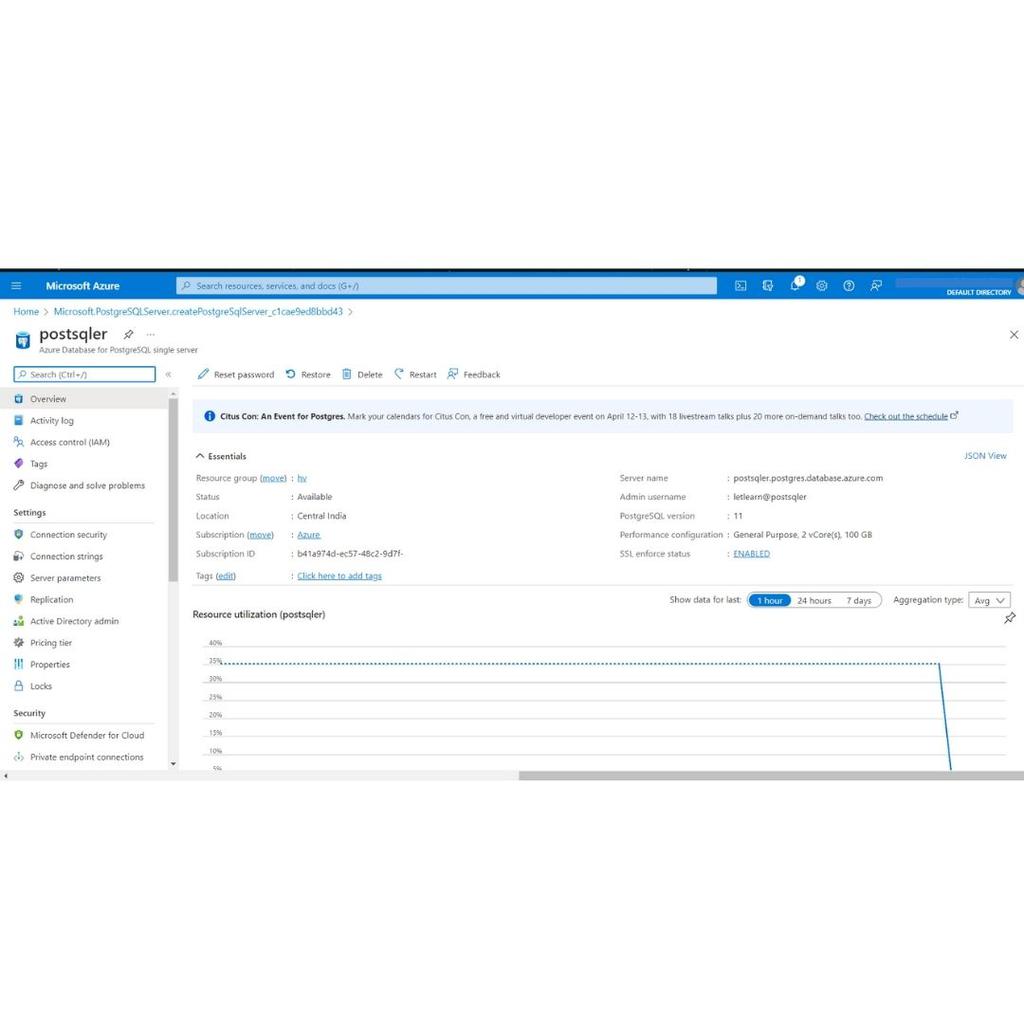Select 1 hour data range
Screen dimensions: 1024x1024
pyautogui.click(x=769, y=600)
